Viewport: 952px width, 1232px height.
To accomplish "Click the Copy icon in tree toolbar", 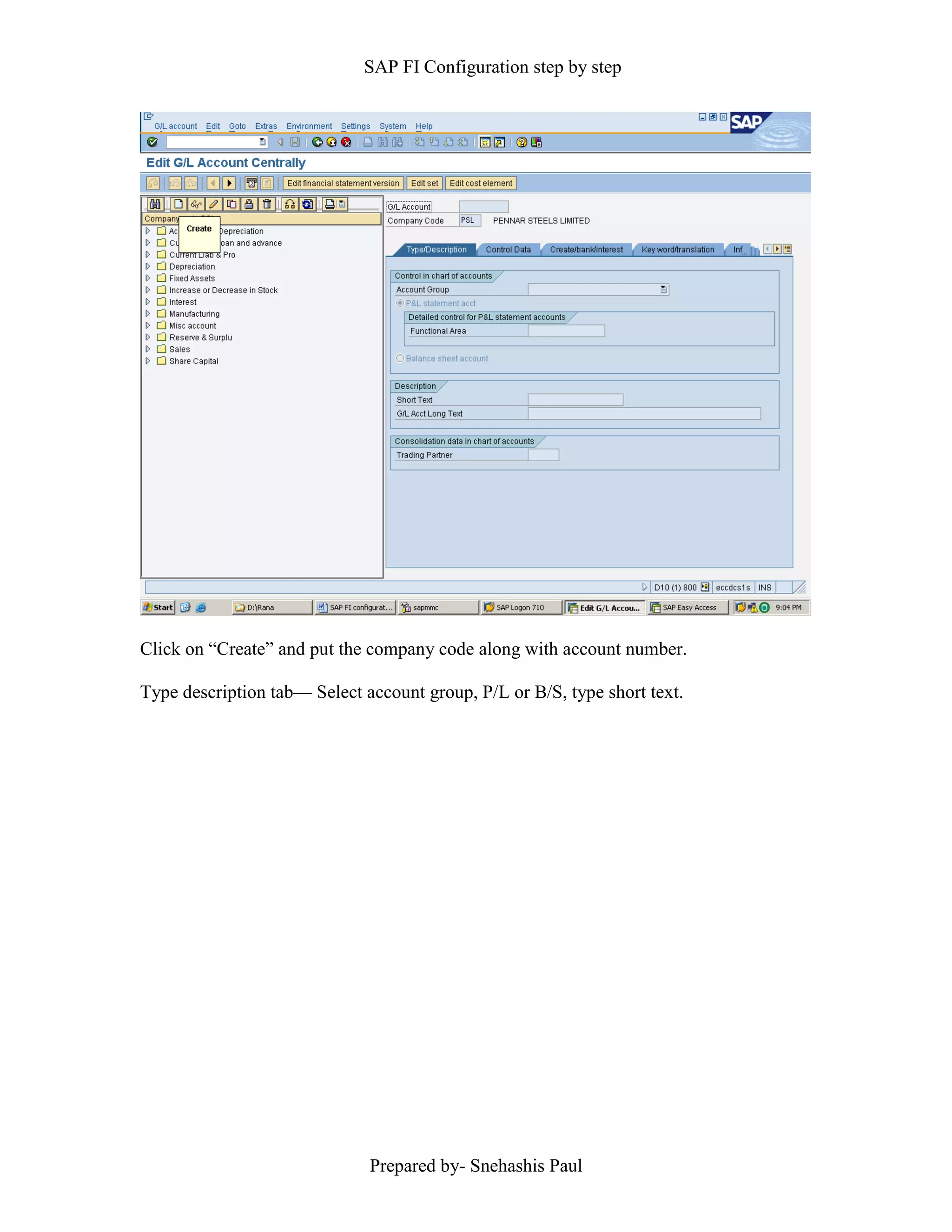I will point(231,204).
